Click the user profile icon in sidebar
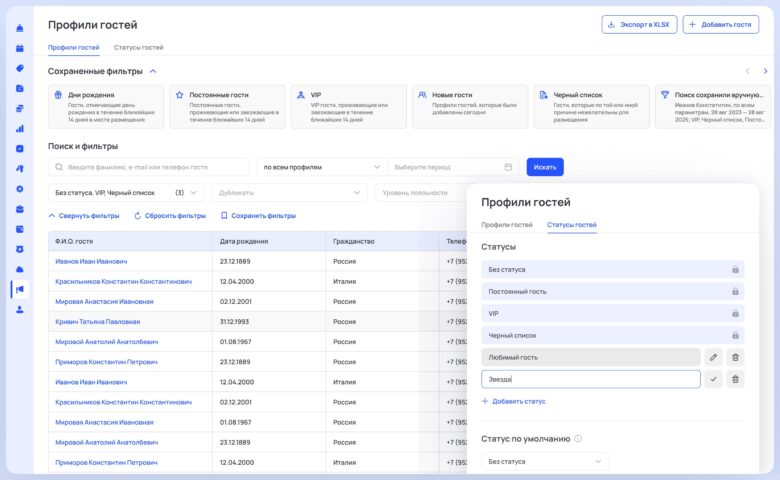 (x=19, y=310)
